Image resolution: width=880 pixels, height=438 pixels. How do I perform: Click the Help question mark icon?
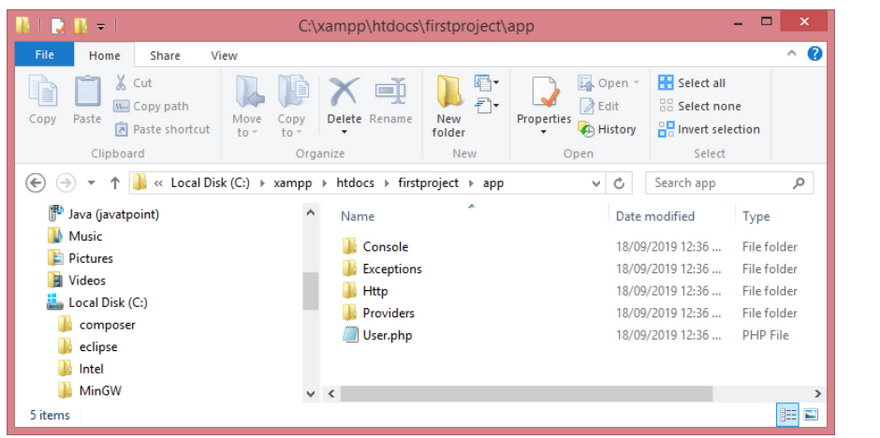814,55
